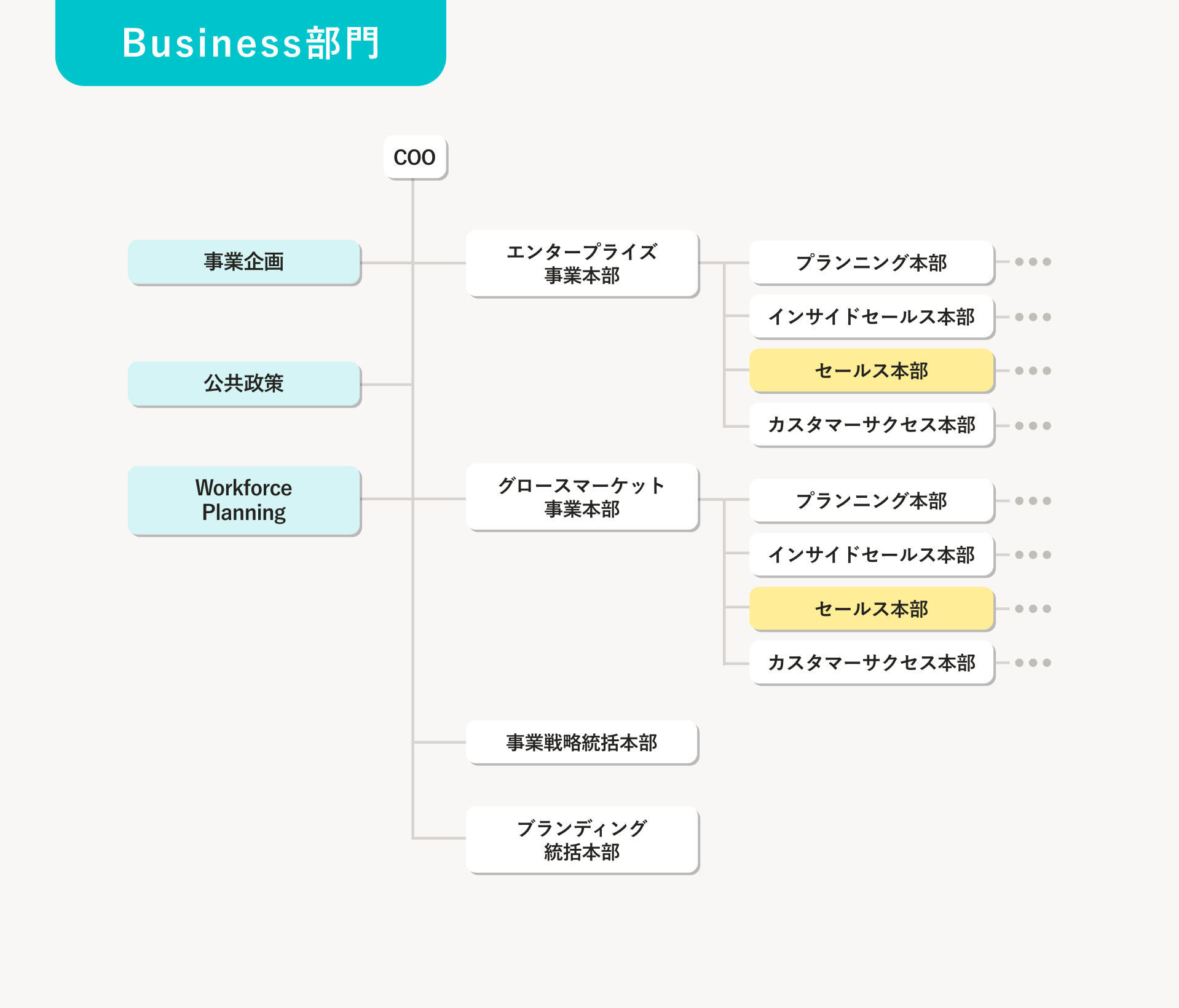Open カスタマーサクセス本部 under エンタープライズ事業本部
This screenshot has width=1179, height=1008.
871,425
